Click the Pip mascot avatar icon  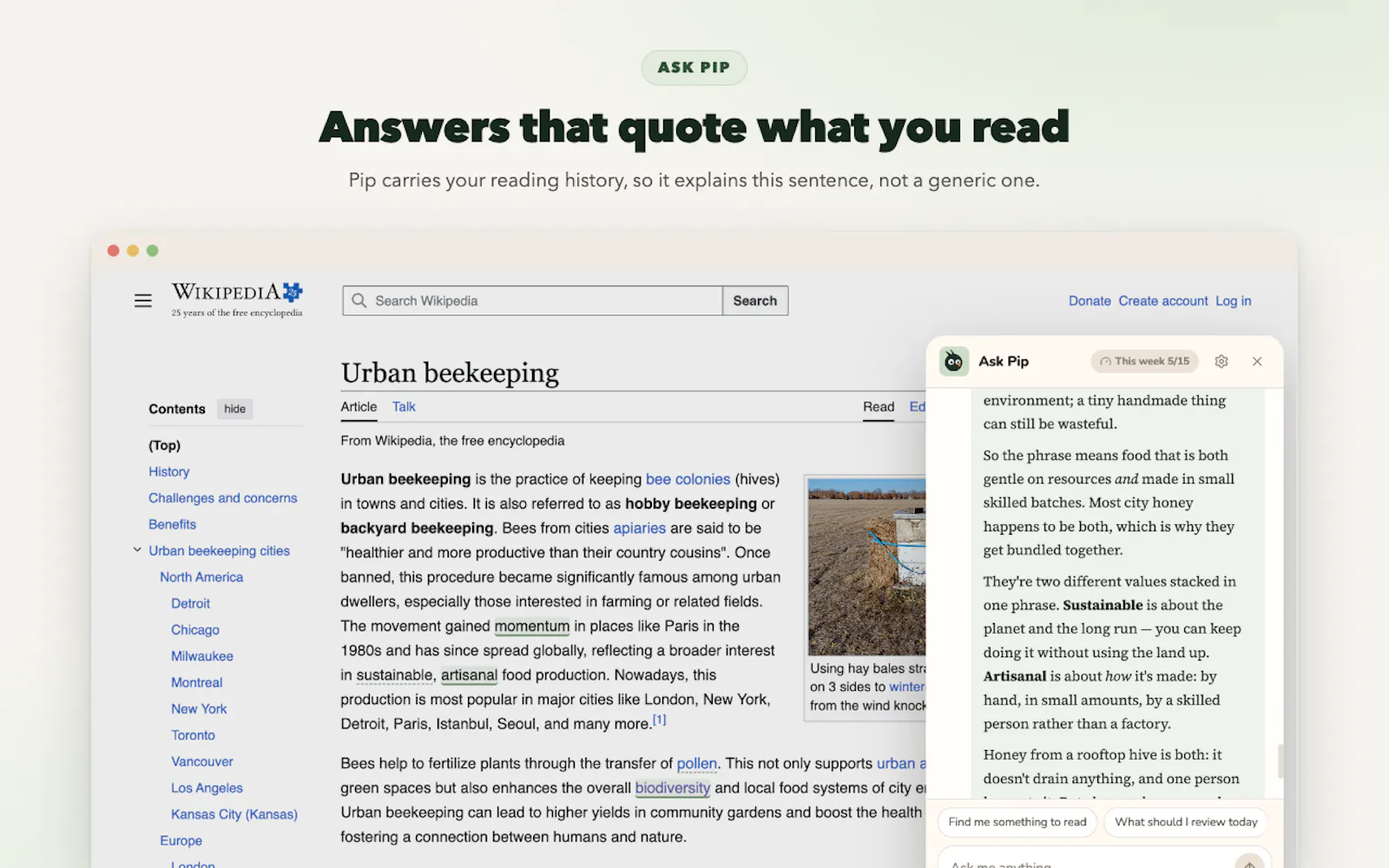(954, 361)
